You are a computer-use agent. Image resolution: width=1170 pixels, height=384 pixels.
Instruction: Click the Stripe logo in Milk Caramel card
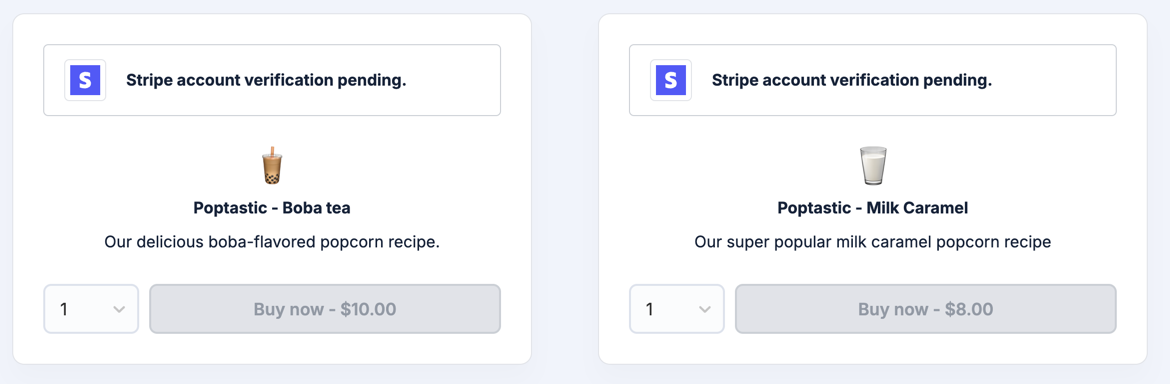point(671,80)
